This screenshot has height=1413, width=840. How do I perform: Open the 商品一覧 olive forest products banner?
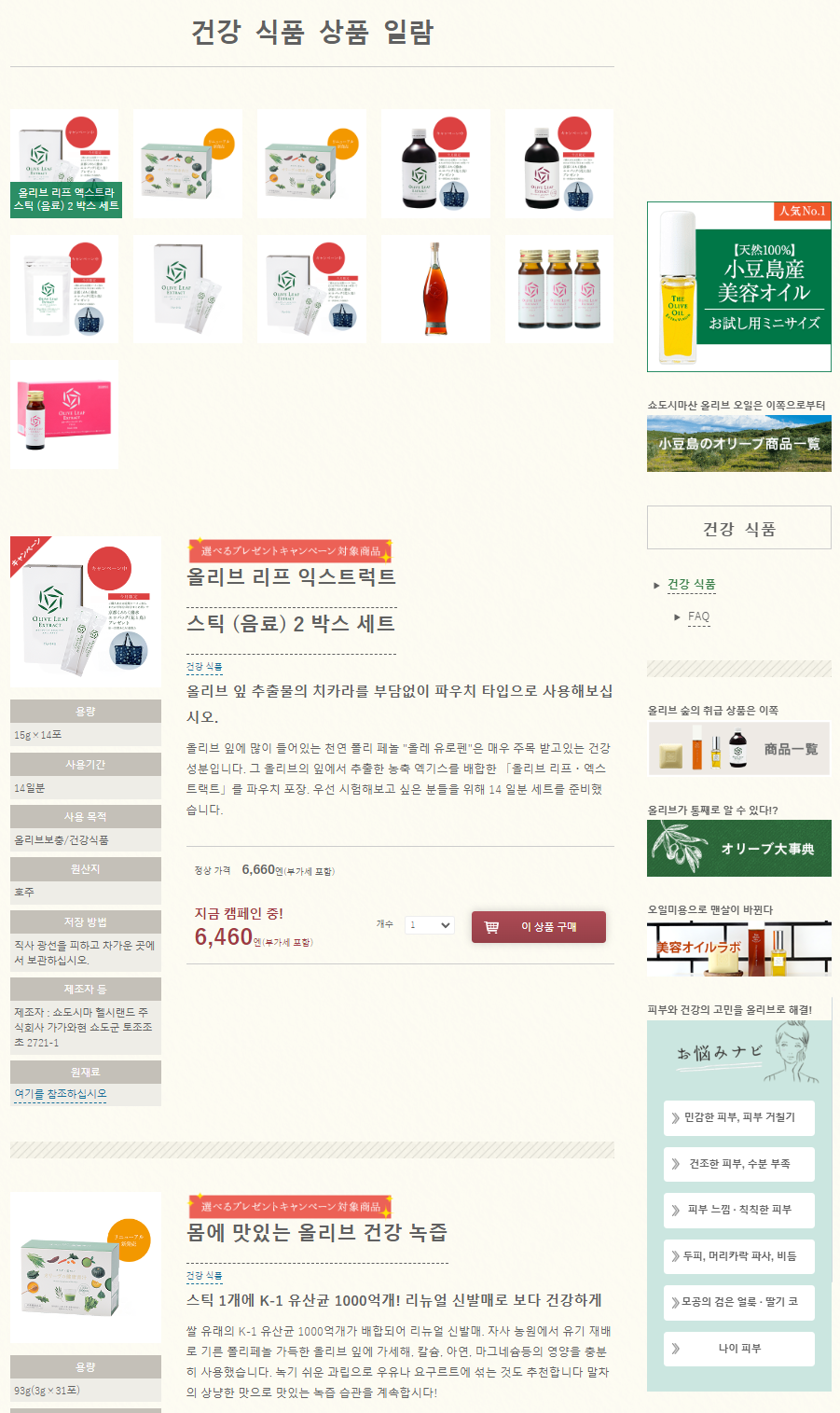739,749
